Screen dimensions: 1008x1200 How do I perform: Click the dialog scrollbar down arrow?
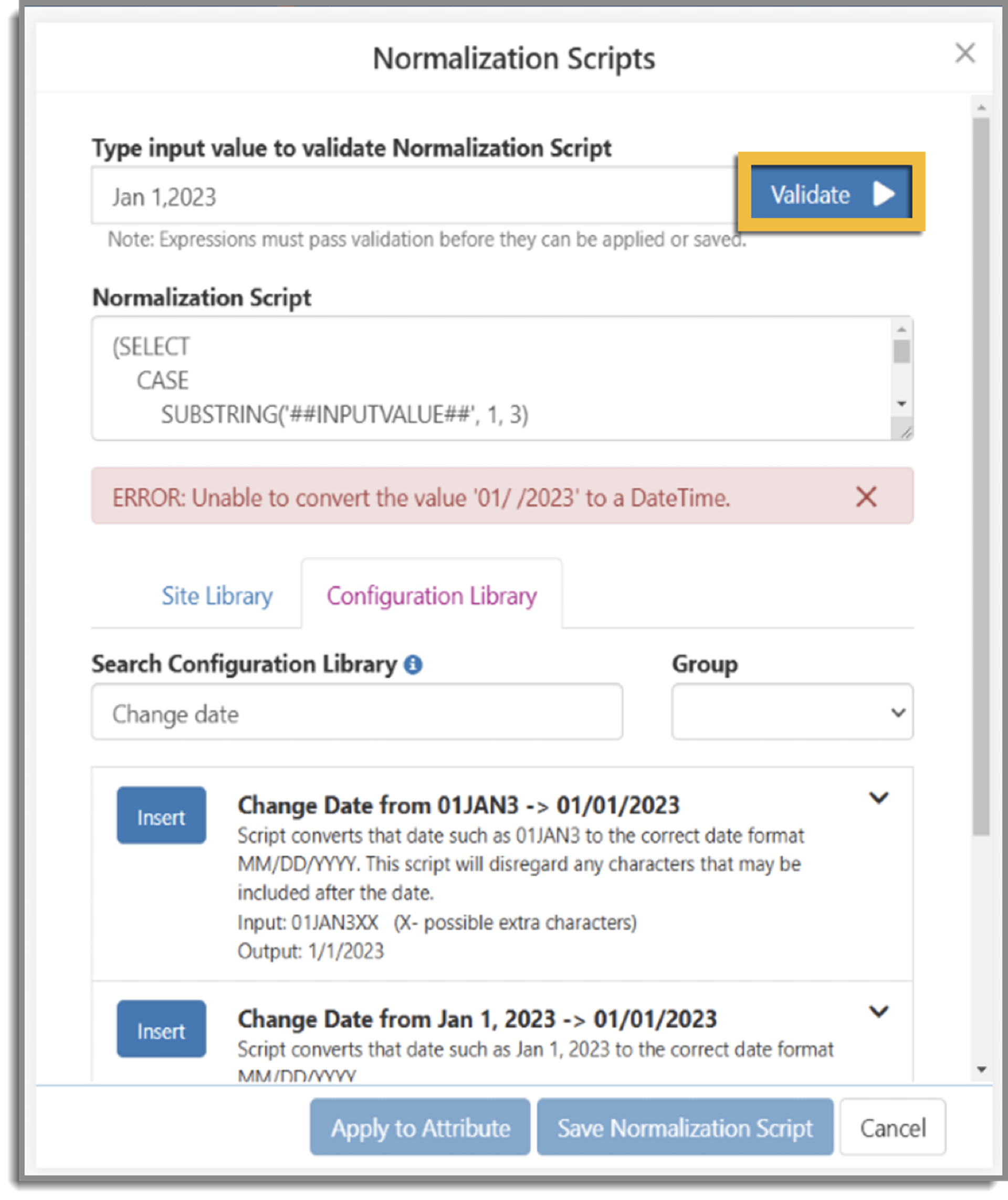982,1069
